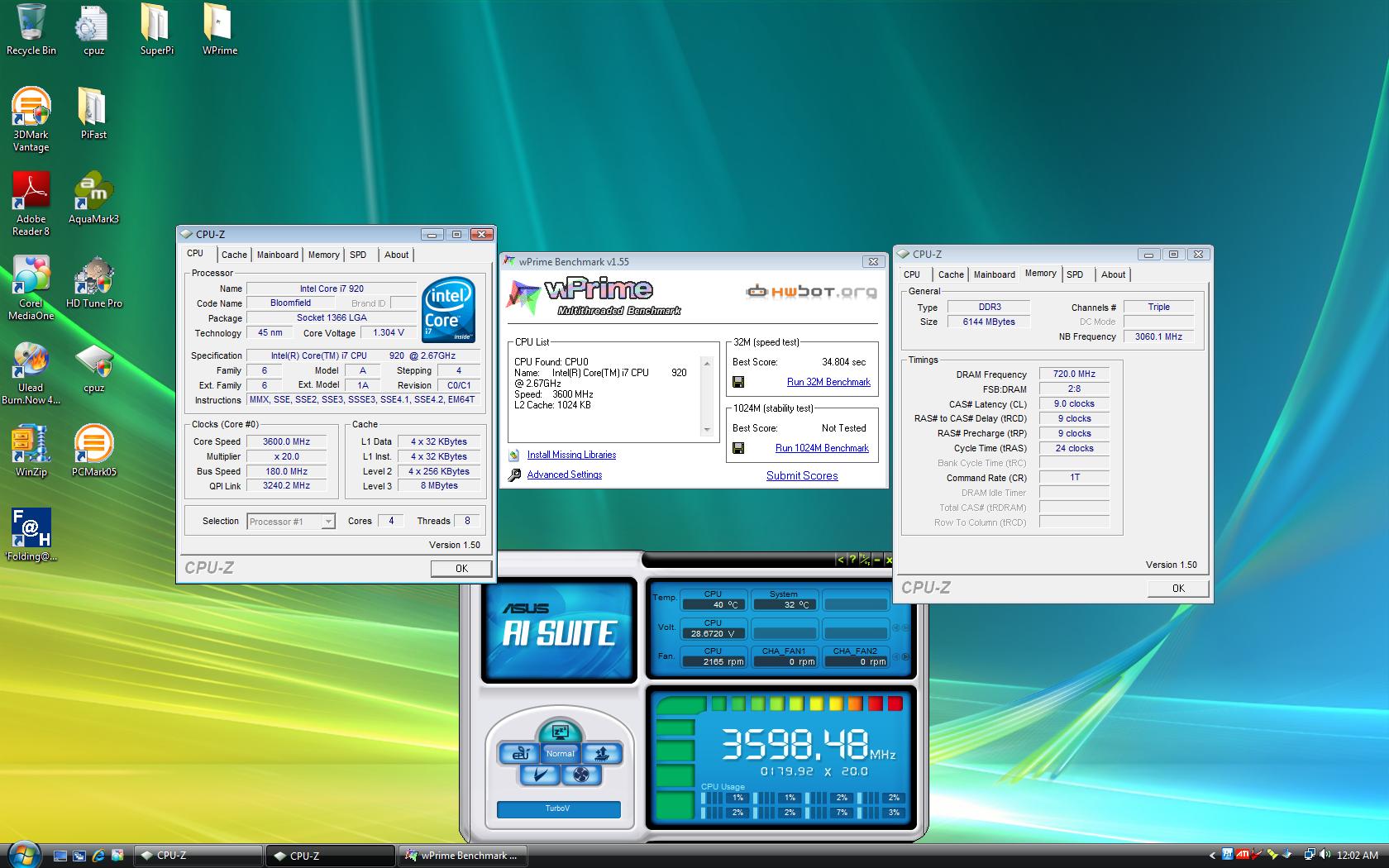The width and height of the screenshot is (1389, 868).
Task: Open wPrime Advanced Settings link
Action: click(565, 475)
